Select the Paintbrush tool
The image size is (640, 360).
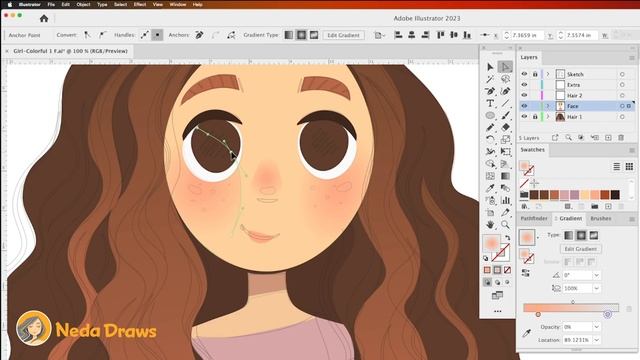point(505,116)
